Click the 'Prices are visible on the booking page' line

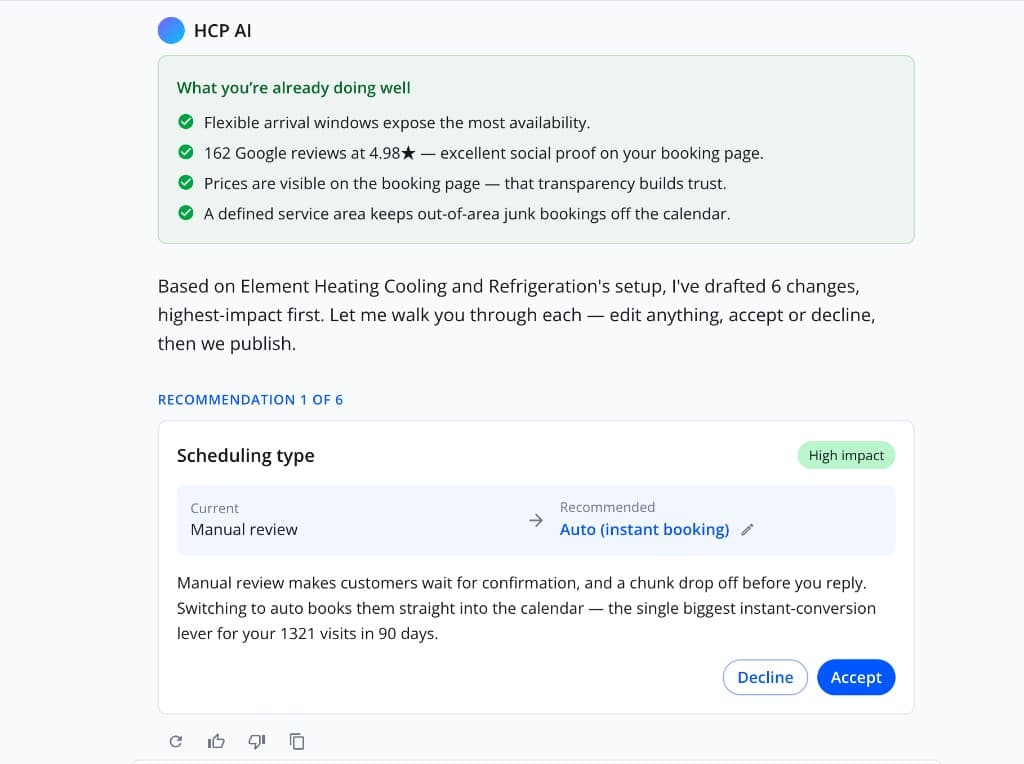click(465, 183)
